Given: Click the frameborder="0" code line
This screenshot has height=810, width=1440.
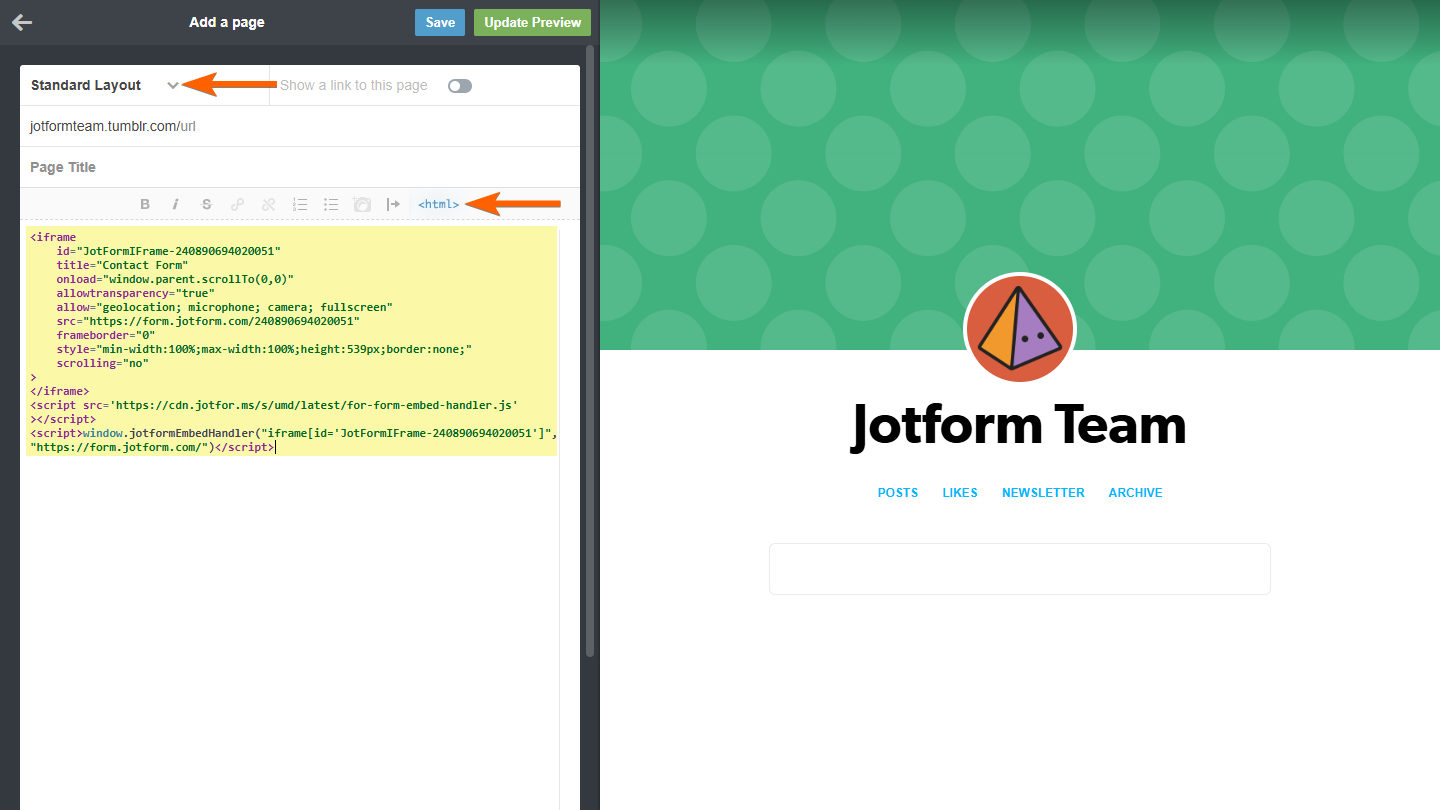Looking at the screenshot, I should (x=105, y=335).
